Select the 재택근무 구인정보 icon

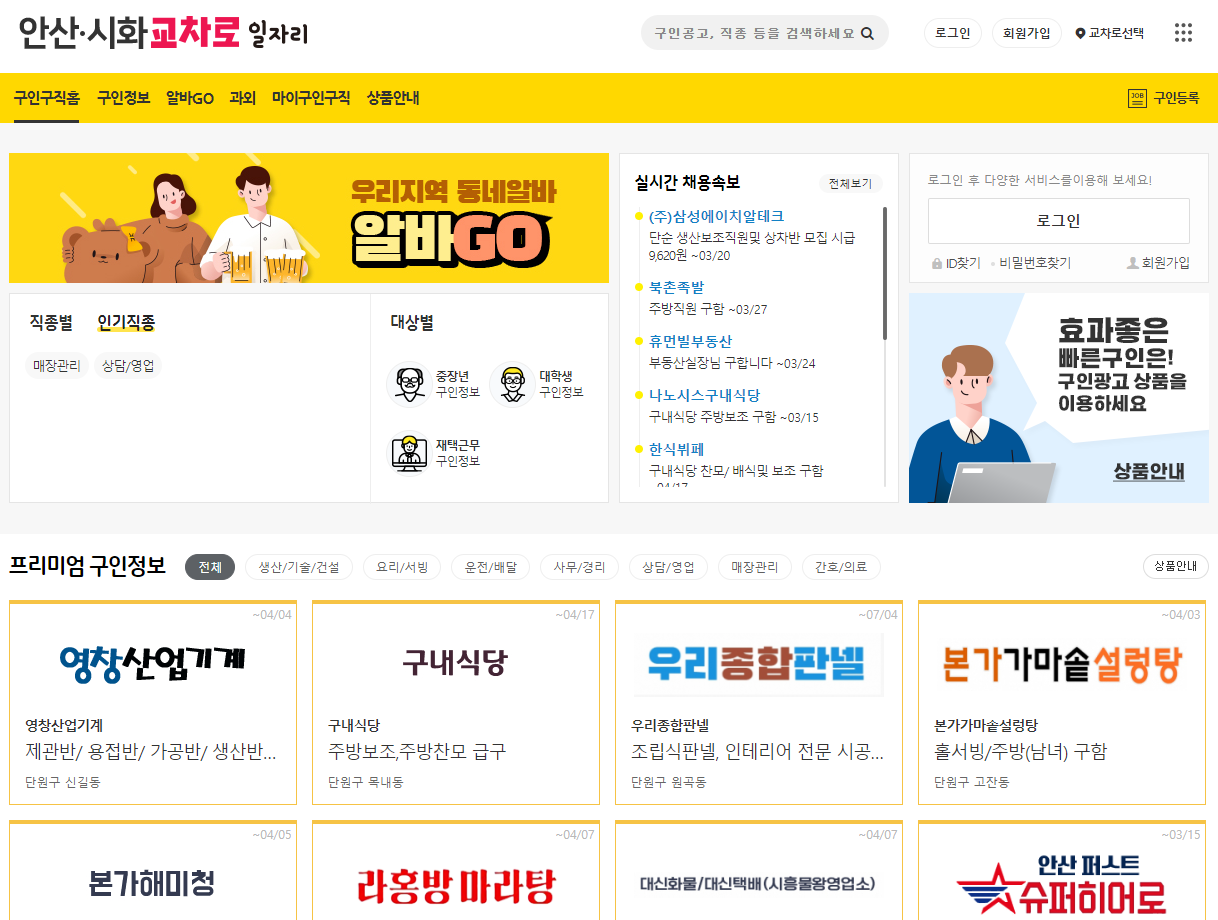408,453
